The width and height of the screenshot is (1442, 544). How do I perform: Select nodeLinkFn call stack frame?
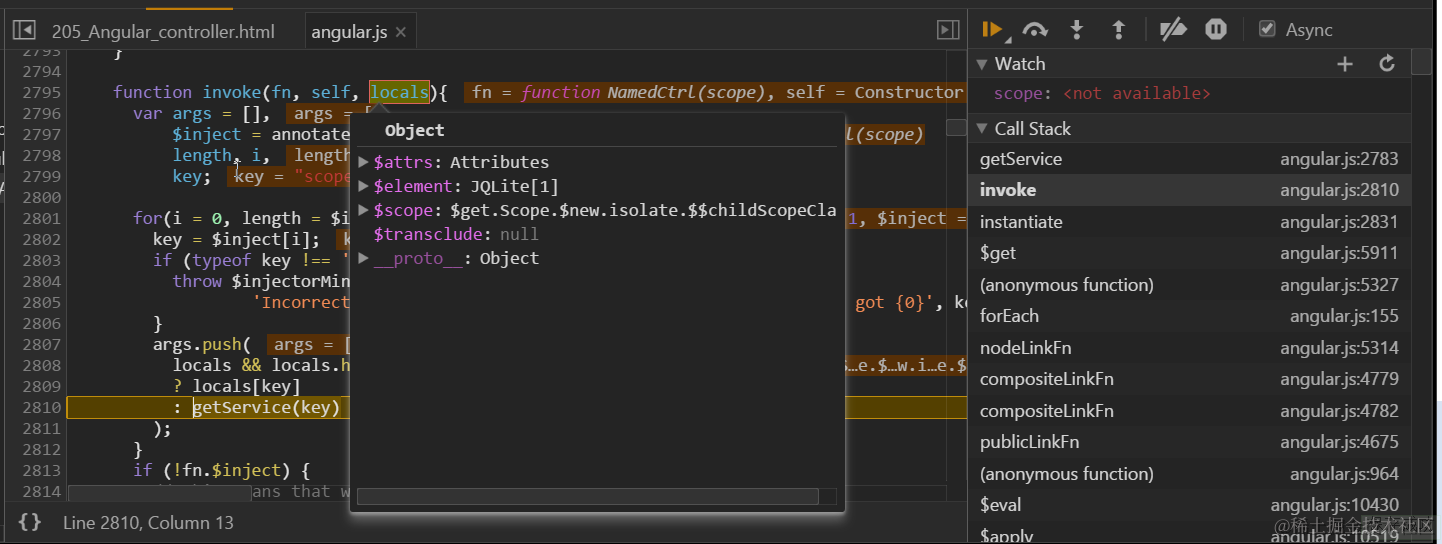1189,348
